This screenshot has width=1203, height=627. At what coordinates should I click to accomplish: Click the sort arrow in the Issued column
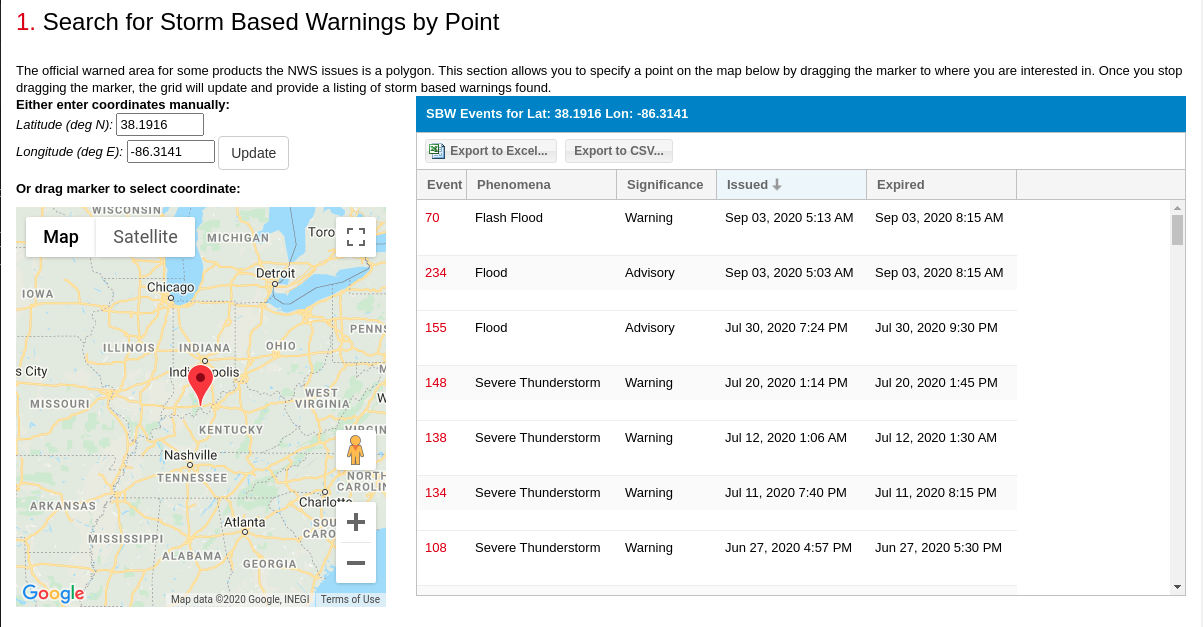tap(777, 185)
